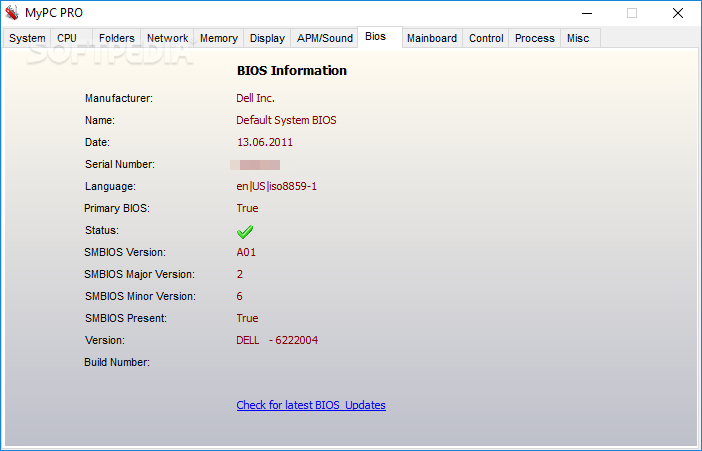
Task: Switch to the System tab
Action: click(x=27, y=38)
